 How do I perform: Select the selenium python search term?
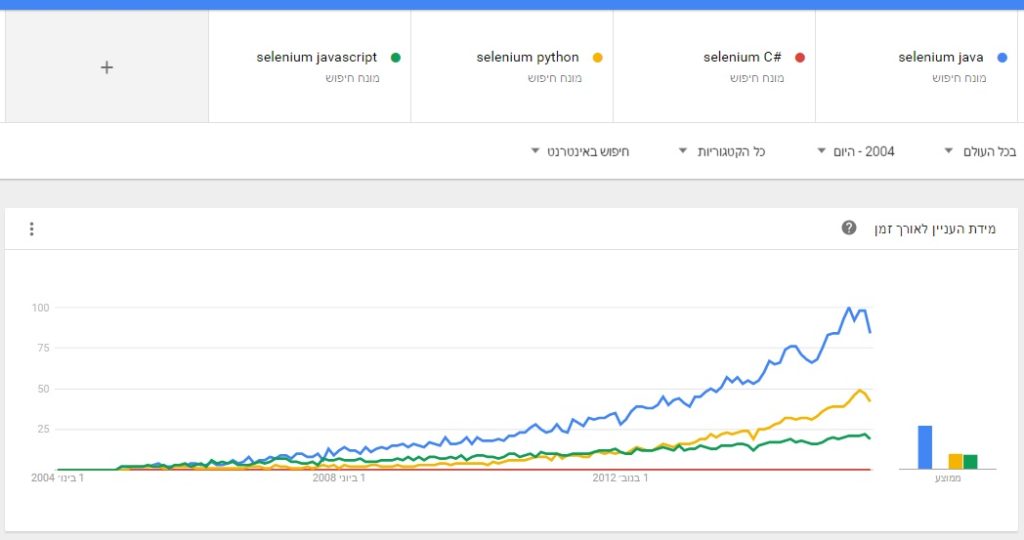[x=527, y=57]
